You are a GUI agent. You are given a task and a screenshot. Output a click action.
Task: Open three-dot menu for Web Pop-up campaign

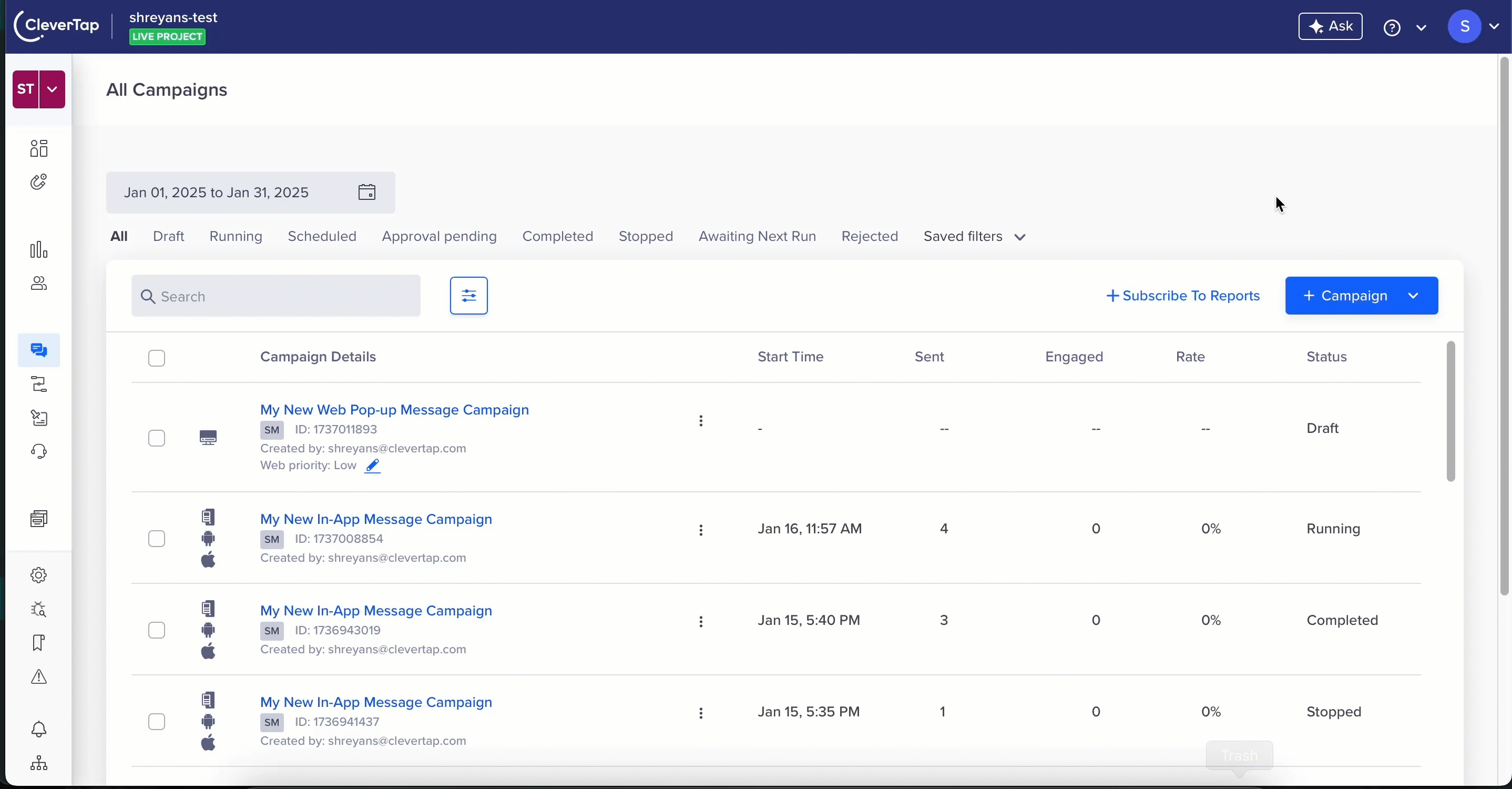[701, 421]
